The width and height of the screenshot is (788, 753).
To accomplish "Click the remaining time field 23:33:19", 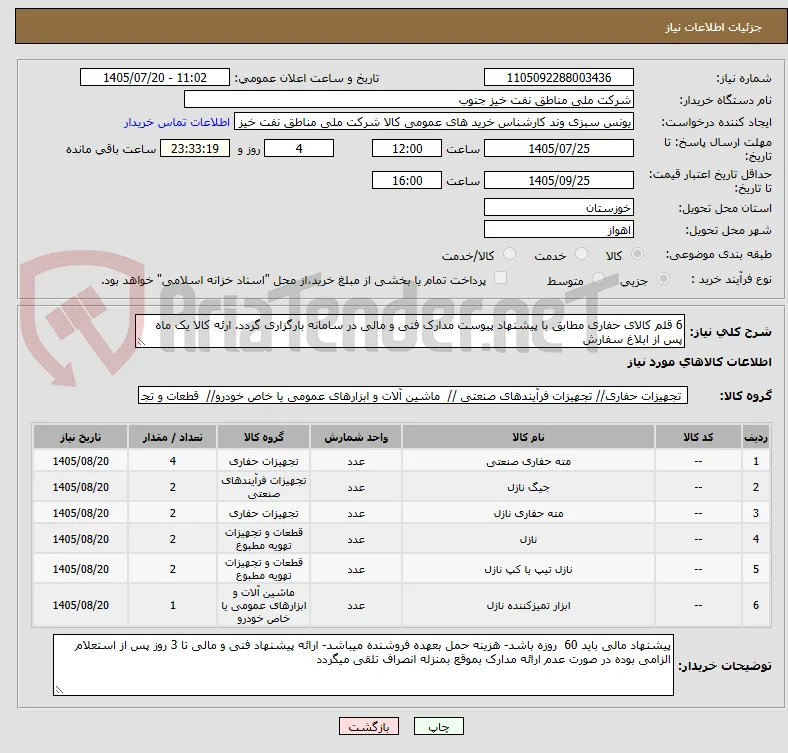I will coord(194,148).
